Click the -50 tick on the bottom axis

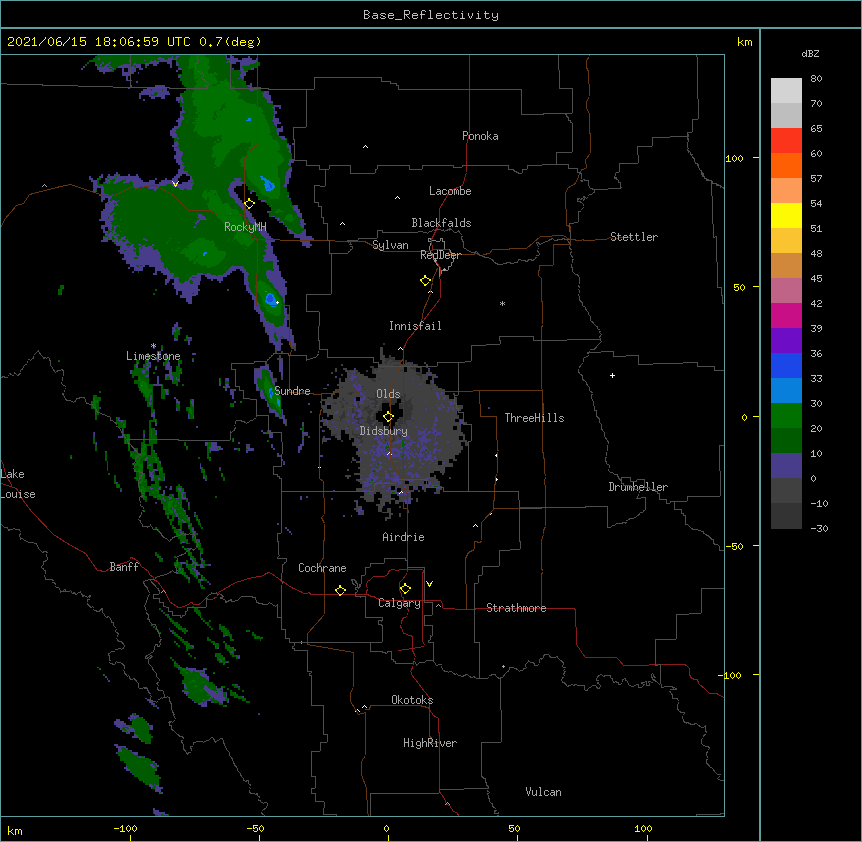pyautogui.click(x=255, y=828)
